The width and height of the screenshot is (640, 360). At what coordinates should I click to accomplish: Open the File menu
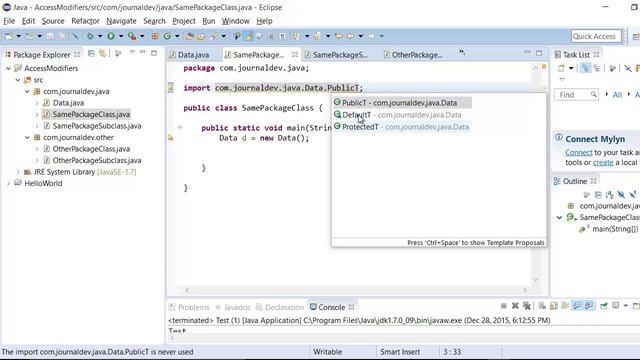[x=9, y=21]
